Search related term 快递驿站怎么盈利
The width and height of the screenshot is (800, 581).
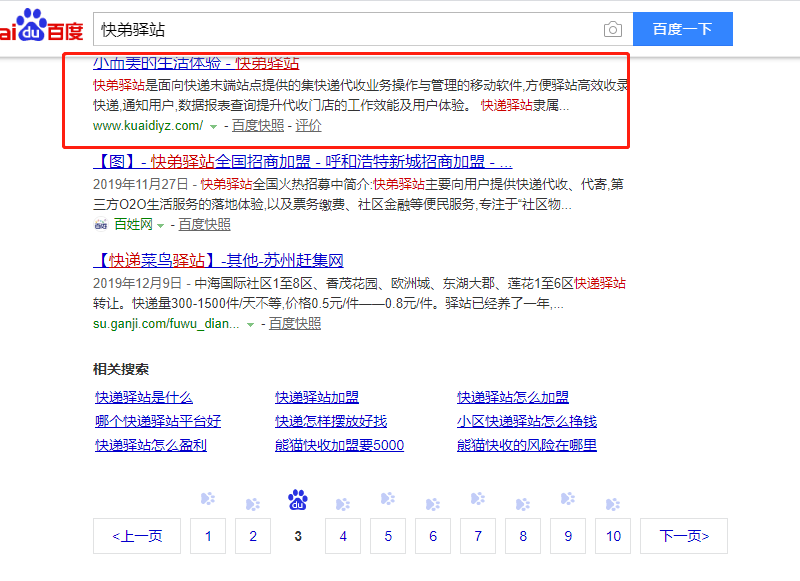151,445
